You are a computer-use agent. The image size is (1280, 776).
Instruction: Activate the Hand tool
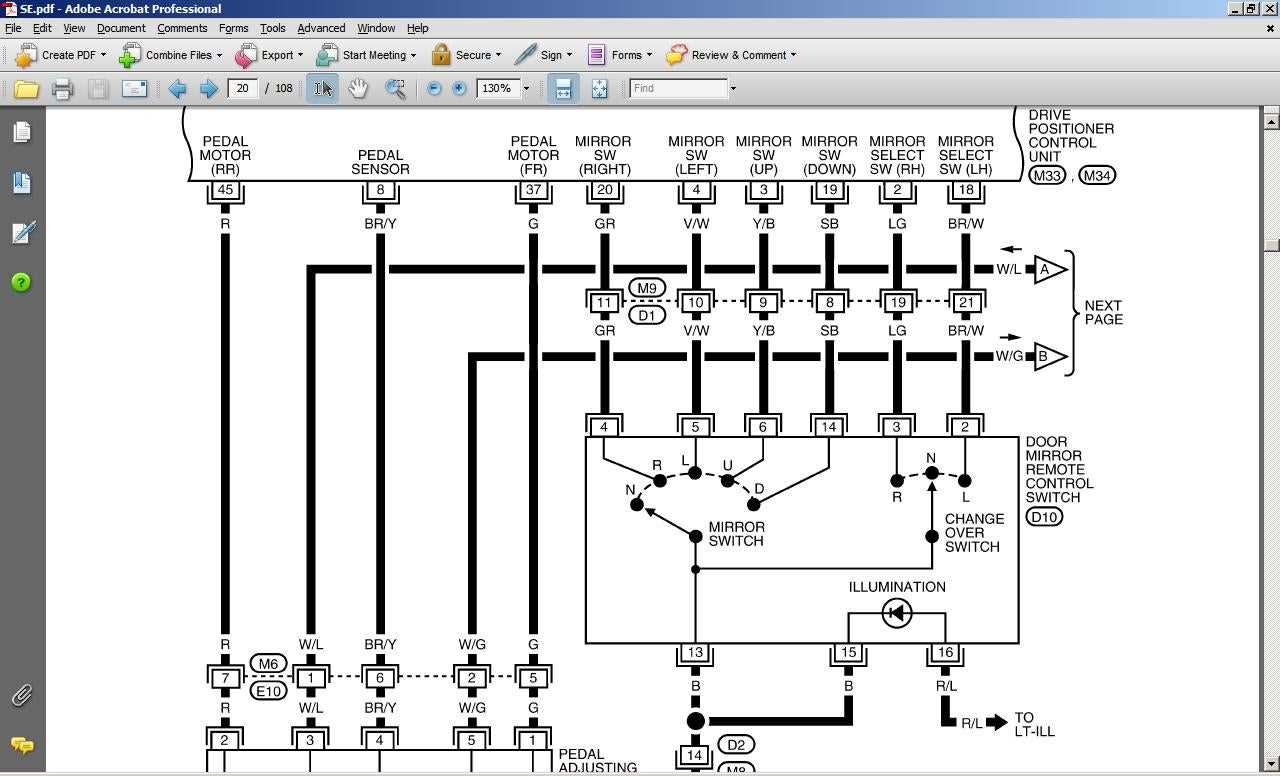click(x=358, y=89)
